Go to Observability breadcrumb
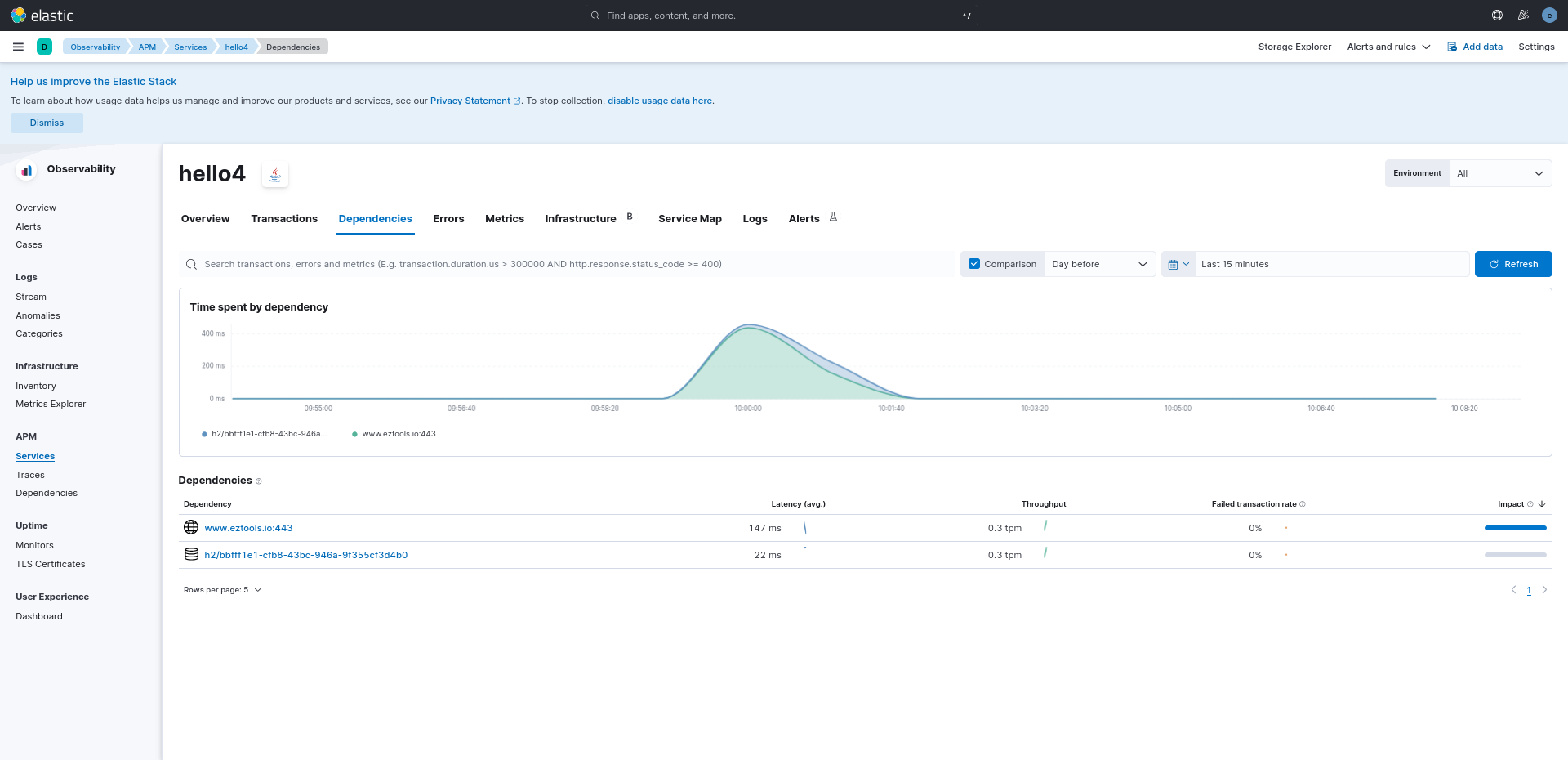This screenshot has width=1568, height=760. click(x=95, y=47)
